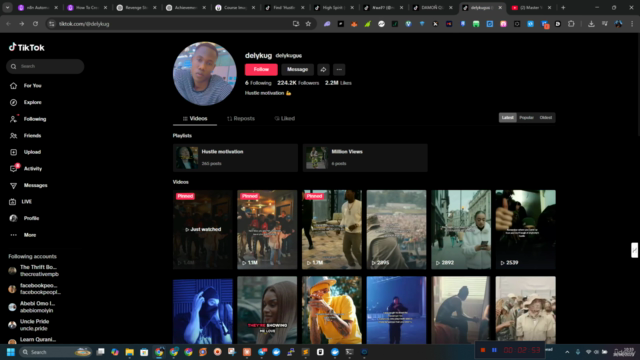The image size is (640, 360).
Task: Focus the TikTok search field
Action: click(x=45, y=66)
